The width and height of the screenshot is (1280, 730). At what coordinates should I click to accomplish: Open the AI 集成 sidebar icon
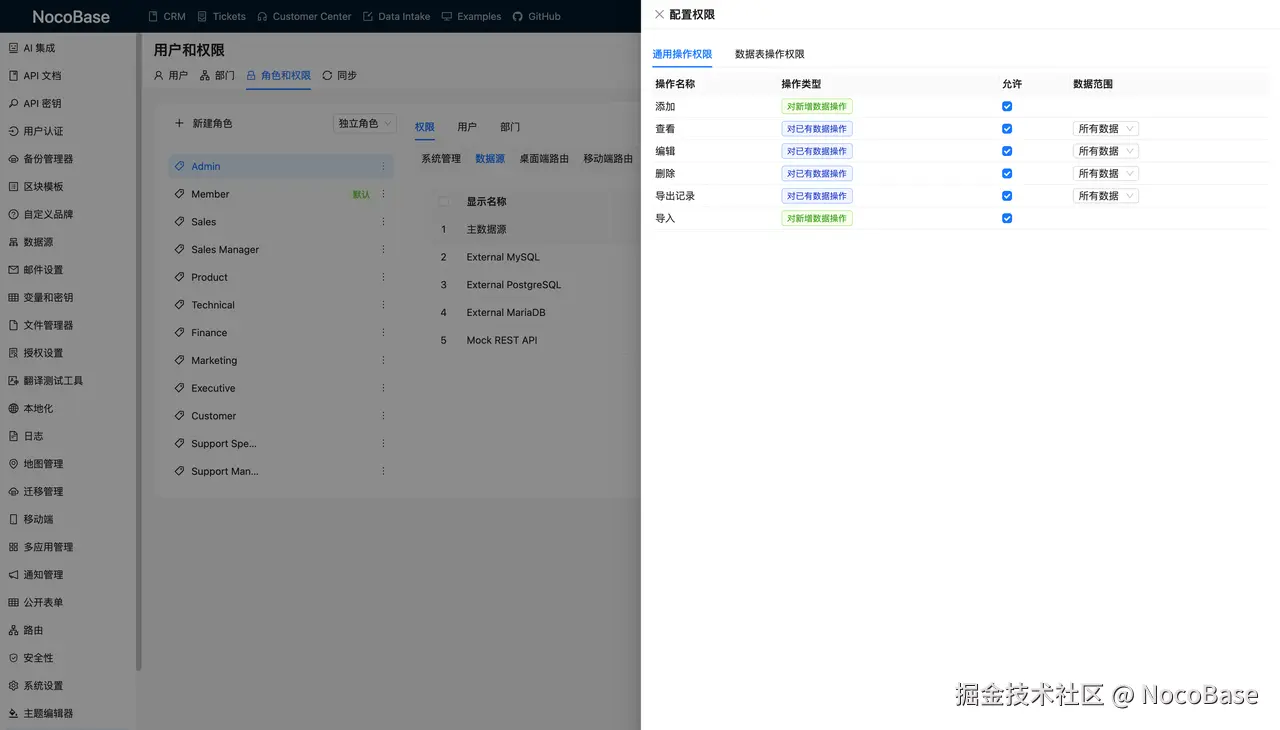[14, 48]
